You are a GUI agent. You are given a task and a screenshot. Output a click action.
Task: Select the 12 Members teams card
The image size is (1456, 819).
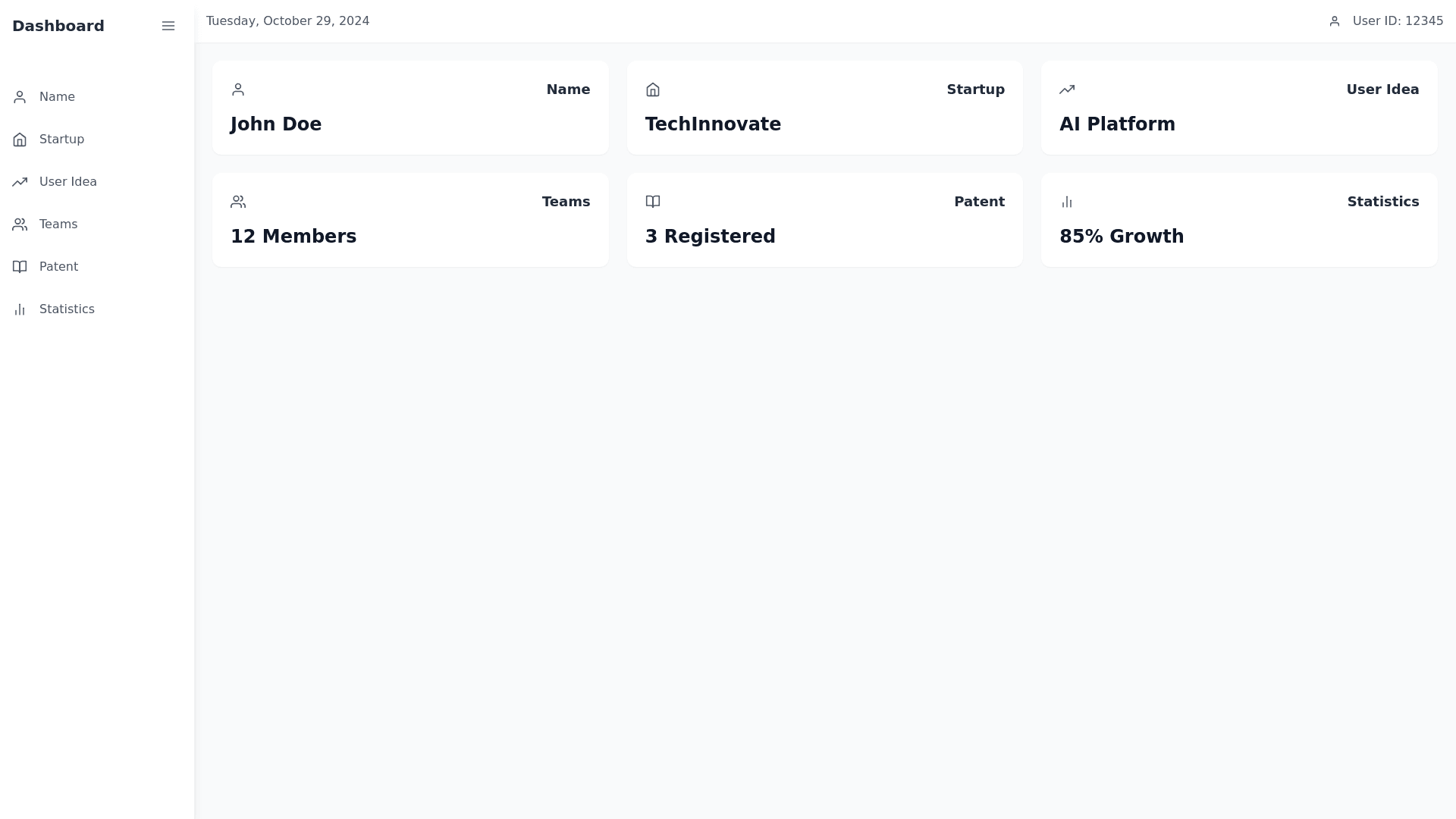(410, 220)
